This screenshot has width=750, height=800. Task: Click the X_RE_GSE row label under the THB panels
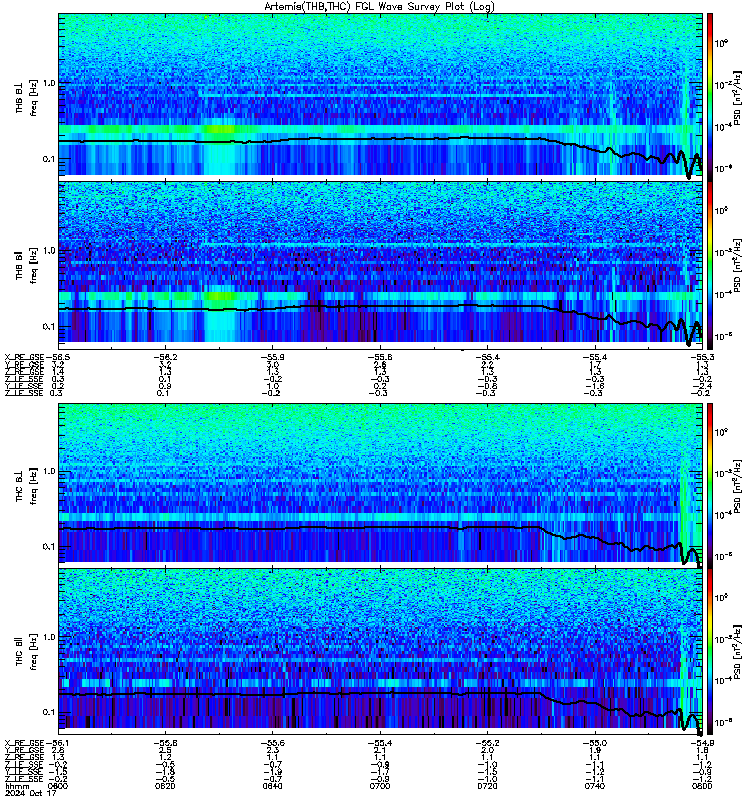24,357
